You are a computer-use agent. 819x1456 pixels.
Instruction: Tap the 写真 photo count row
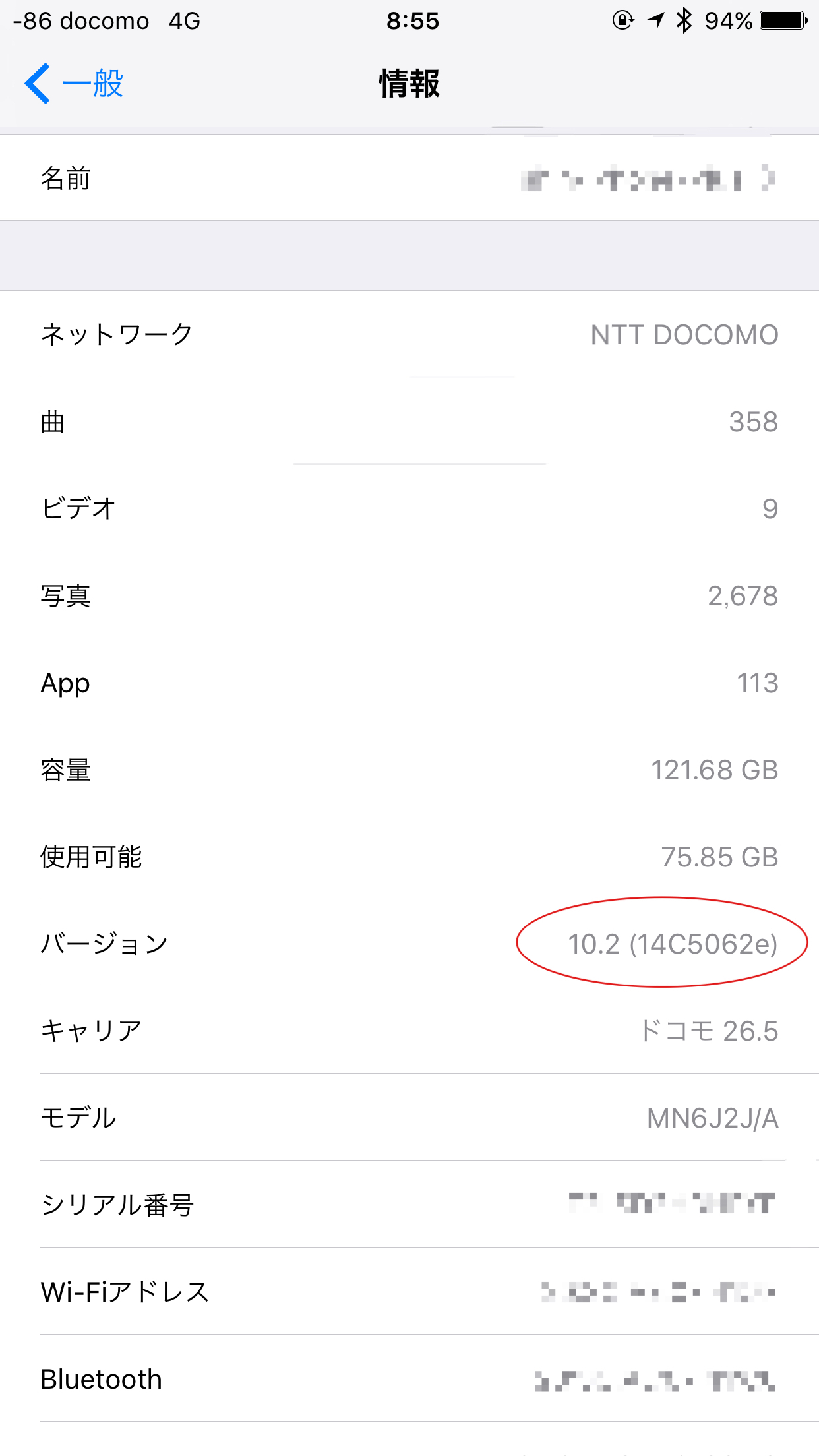click(409, 595)
